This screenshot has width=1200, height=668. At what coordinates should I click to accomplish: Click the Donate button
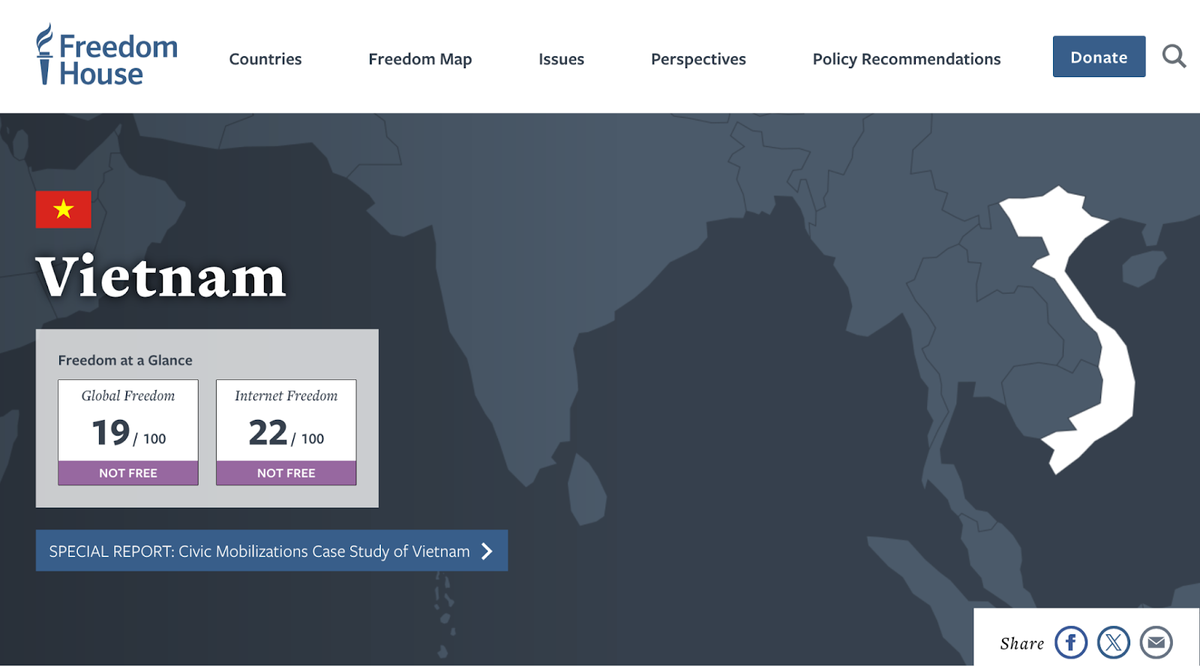click(x=1099, y=57)
